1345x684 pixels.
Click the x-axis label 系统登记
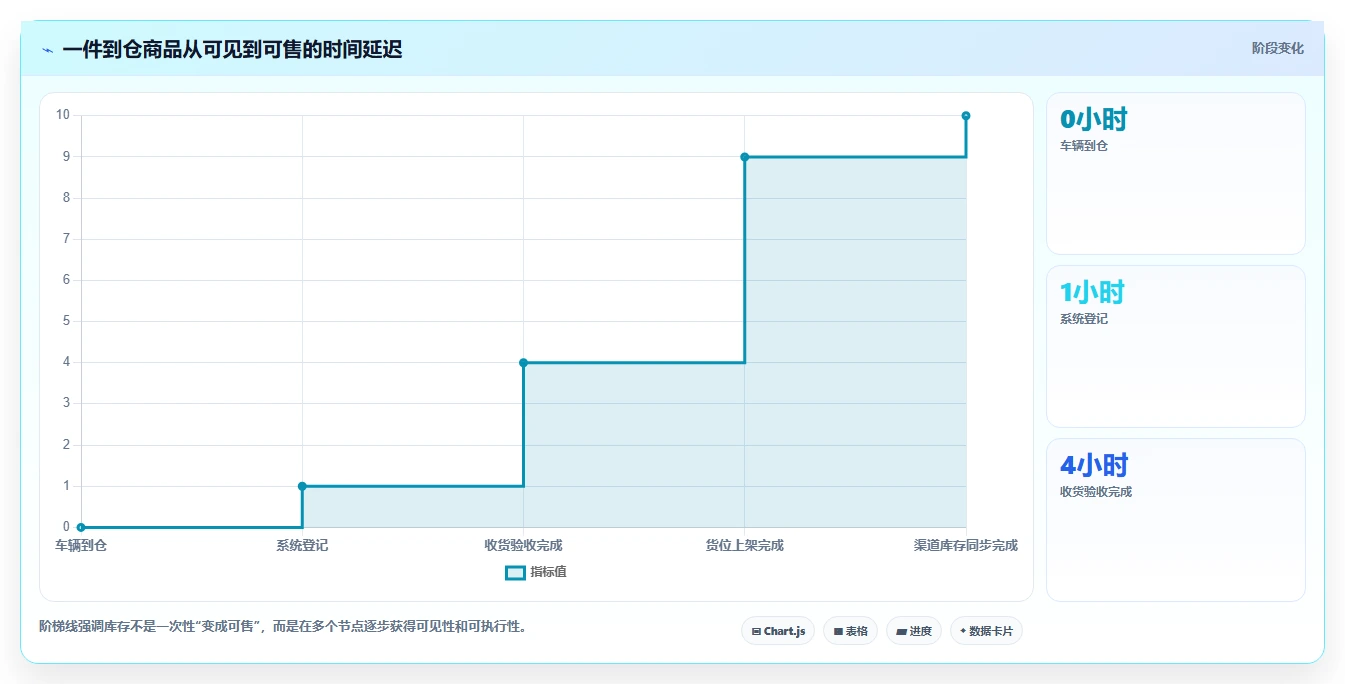302,545
